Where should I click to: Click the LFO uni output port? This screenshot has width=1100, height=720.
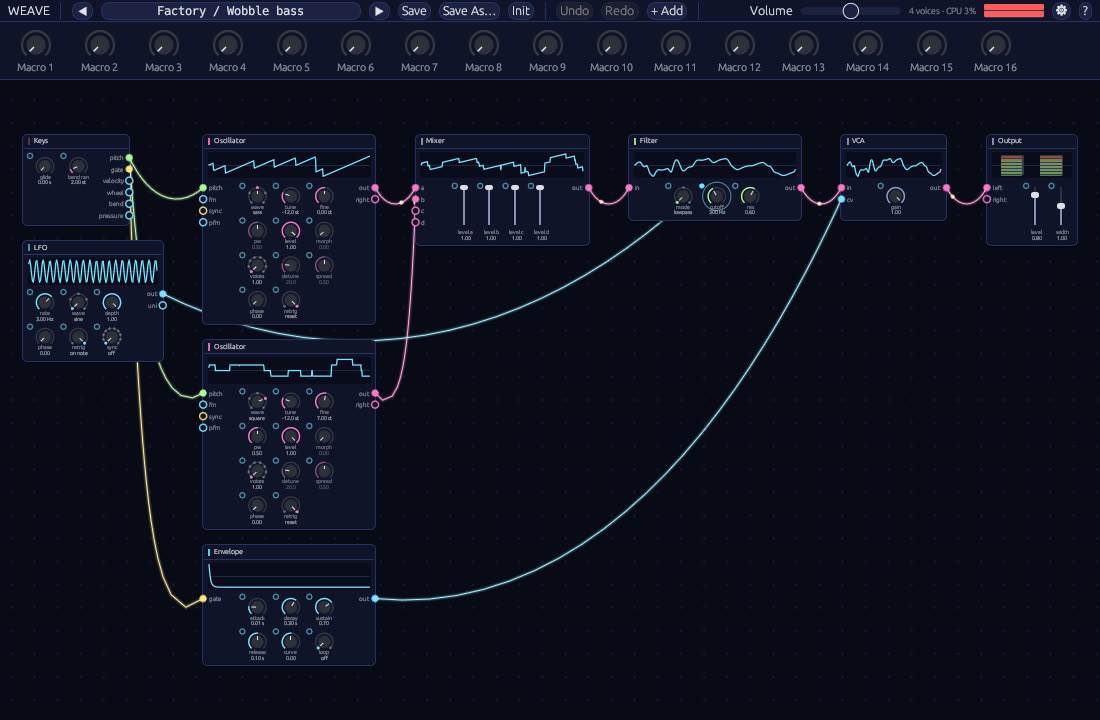pos(163,306)
